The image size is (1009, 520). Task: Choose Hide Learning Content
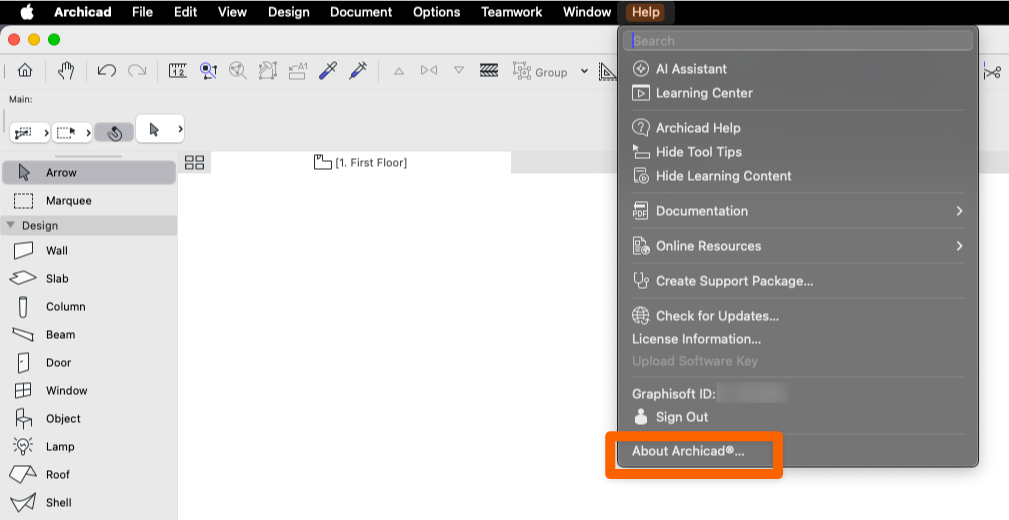[798, 176]
